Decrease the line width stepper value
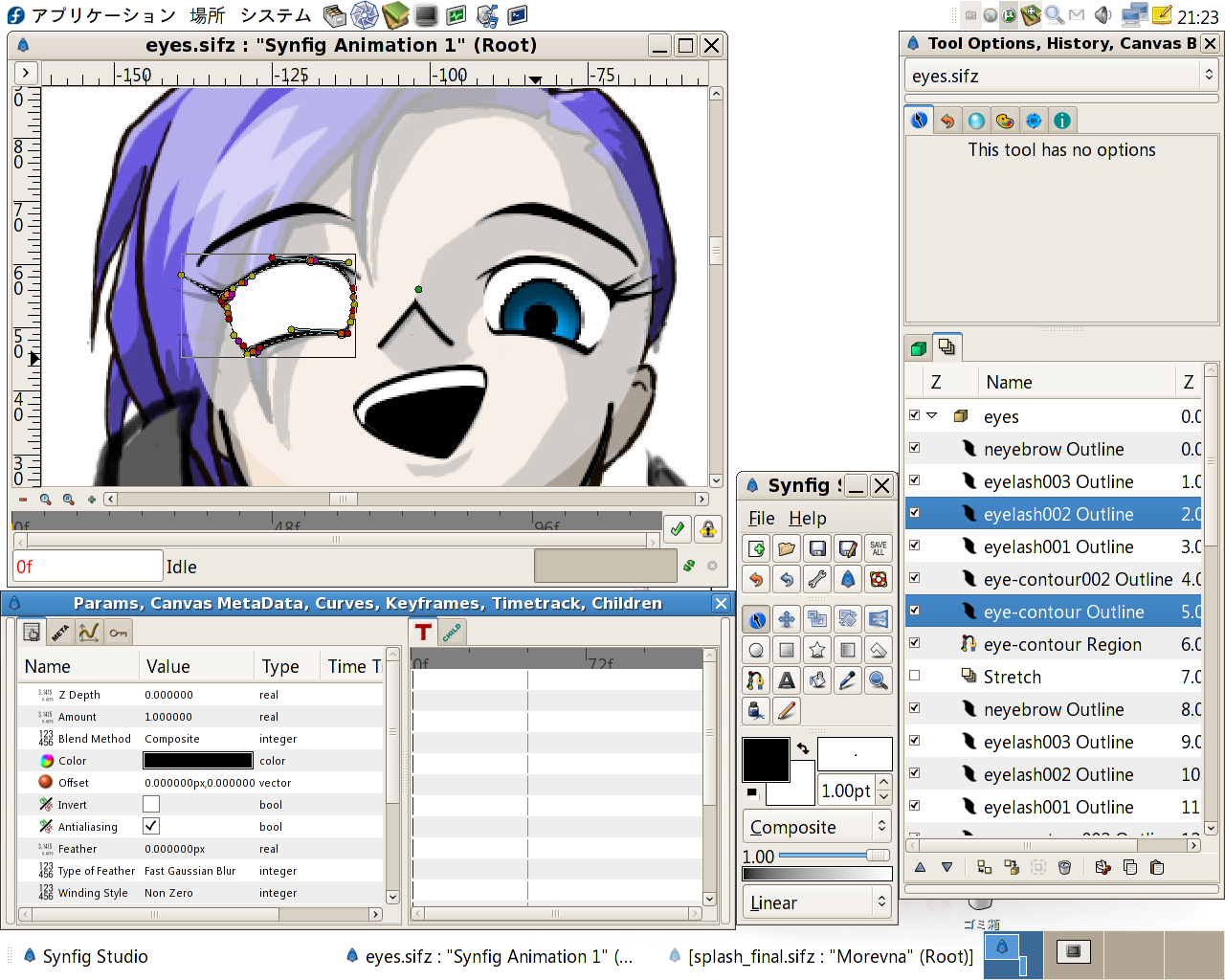The width and height of the screenshot is (1225, 980). tap(884, 797)
